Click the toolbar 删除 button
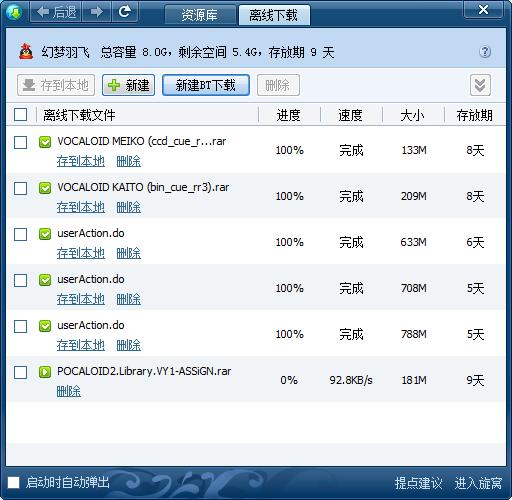Viewport: 512px width, 500px height. [278, 85]
